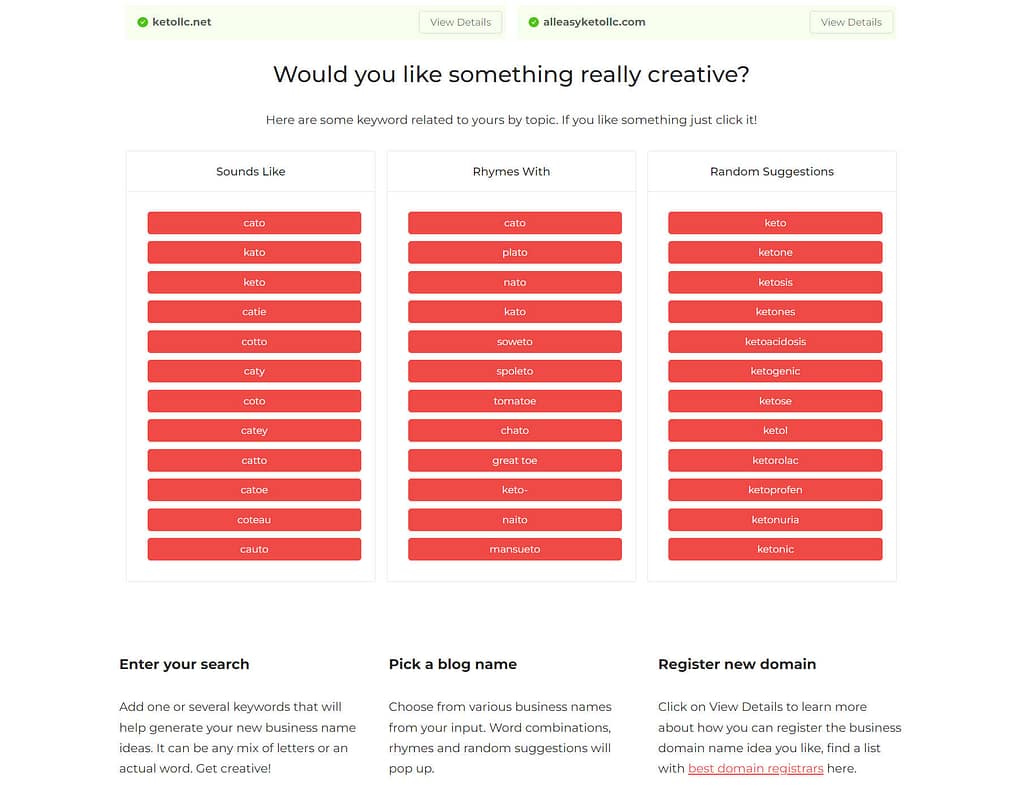Select the 'cotto' Sounds Like suggestion

pos(254,342)
